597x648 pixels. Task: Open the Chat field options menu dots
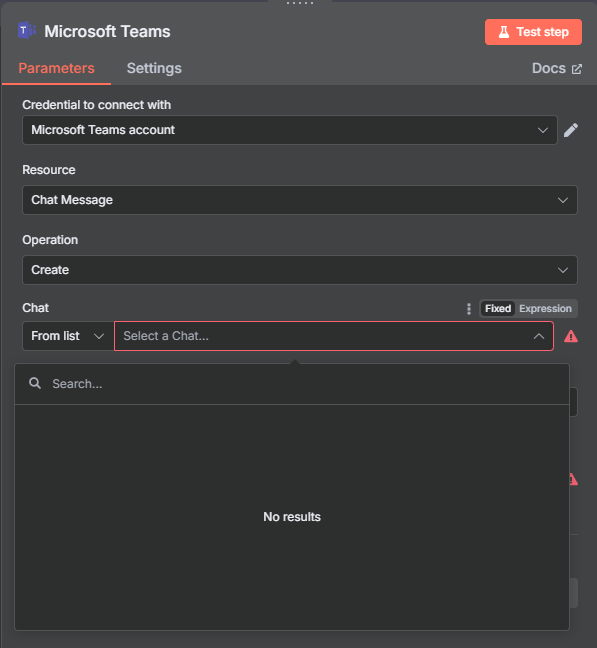point(469,309)
